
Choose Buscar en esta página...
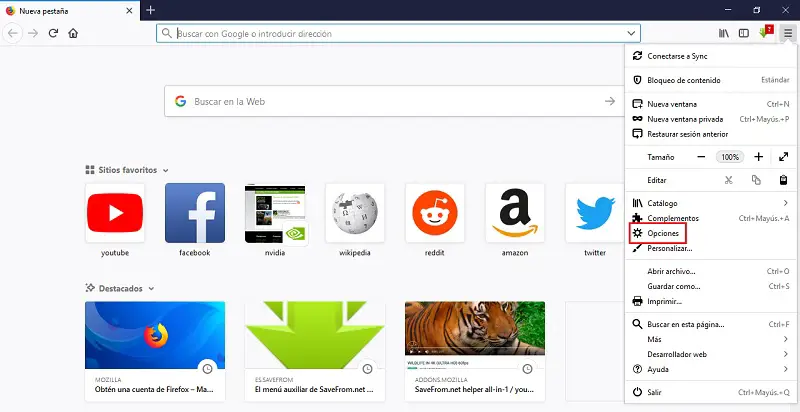click(712, 324)
